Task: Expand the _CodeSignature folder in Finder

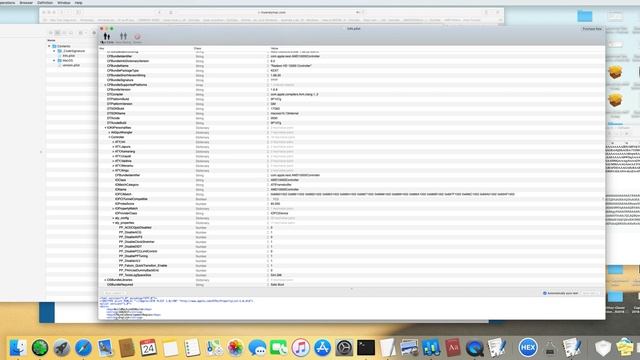Action: coord(54,51)
